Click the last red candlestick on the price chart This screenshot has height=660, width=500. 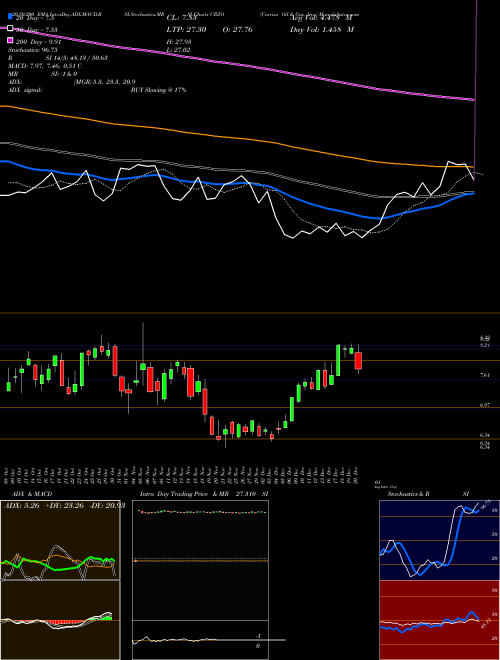click(x=359, y=361)
